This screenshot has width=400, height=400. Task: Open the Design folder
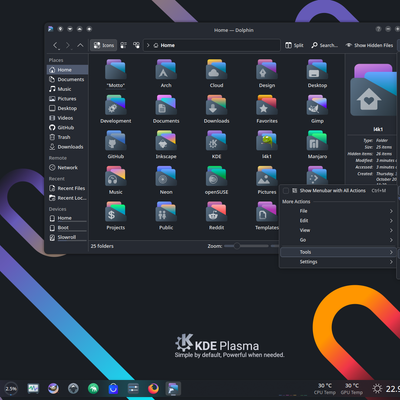267,73
